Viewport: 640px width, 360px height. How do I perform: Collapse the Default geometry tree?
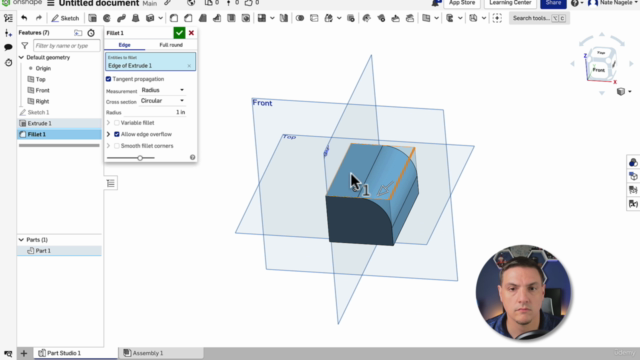click(x=21, y=58)
